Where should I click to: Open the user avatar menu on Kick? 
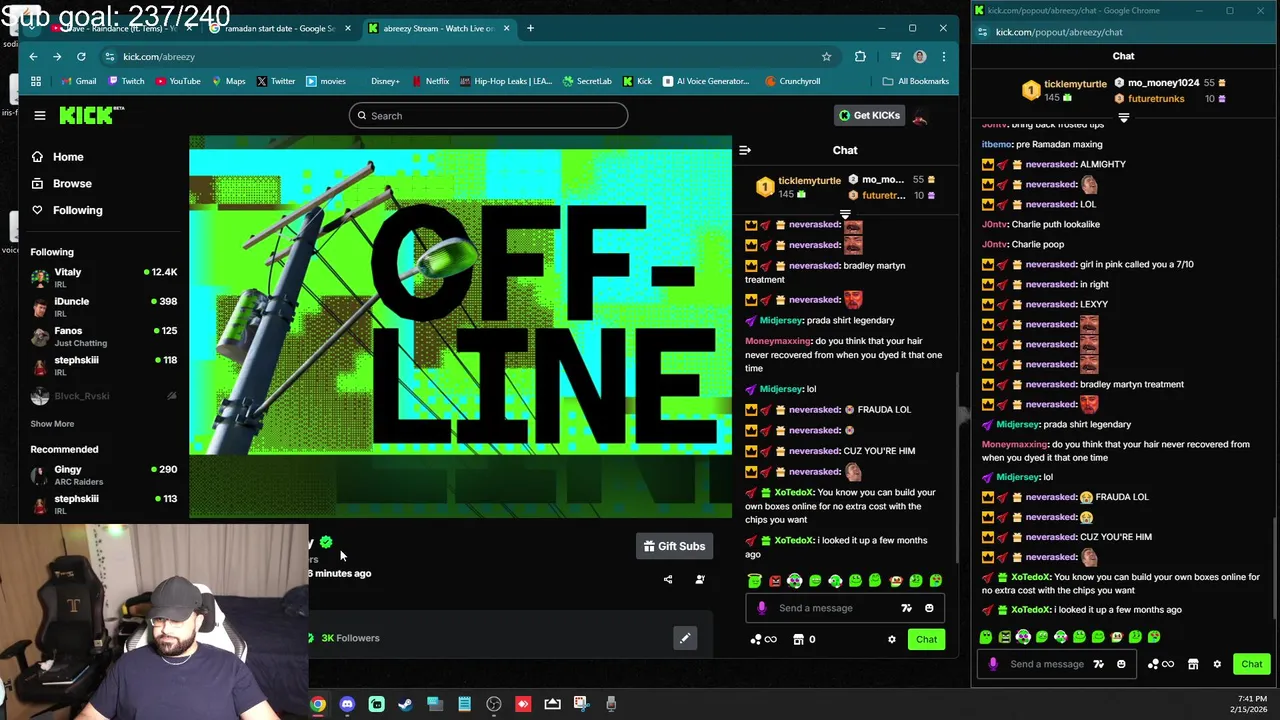coord(920,116)
